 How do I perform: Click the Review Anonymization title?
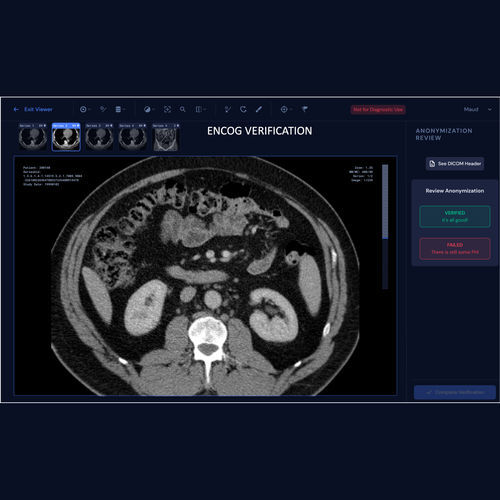pos(455,191)
